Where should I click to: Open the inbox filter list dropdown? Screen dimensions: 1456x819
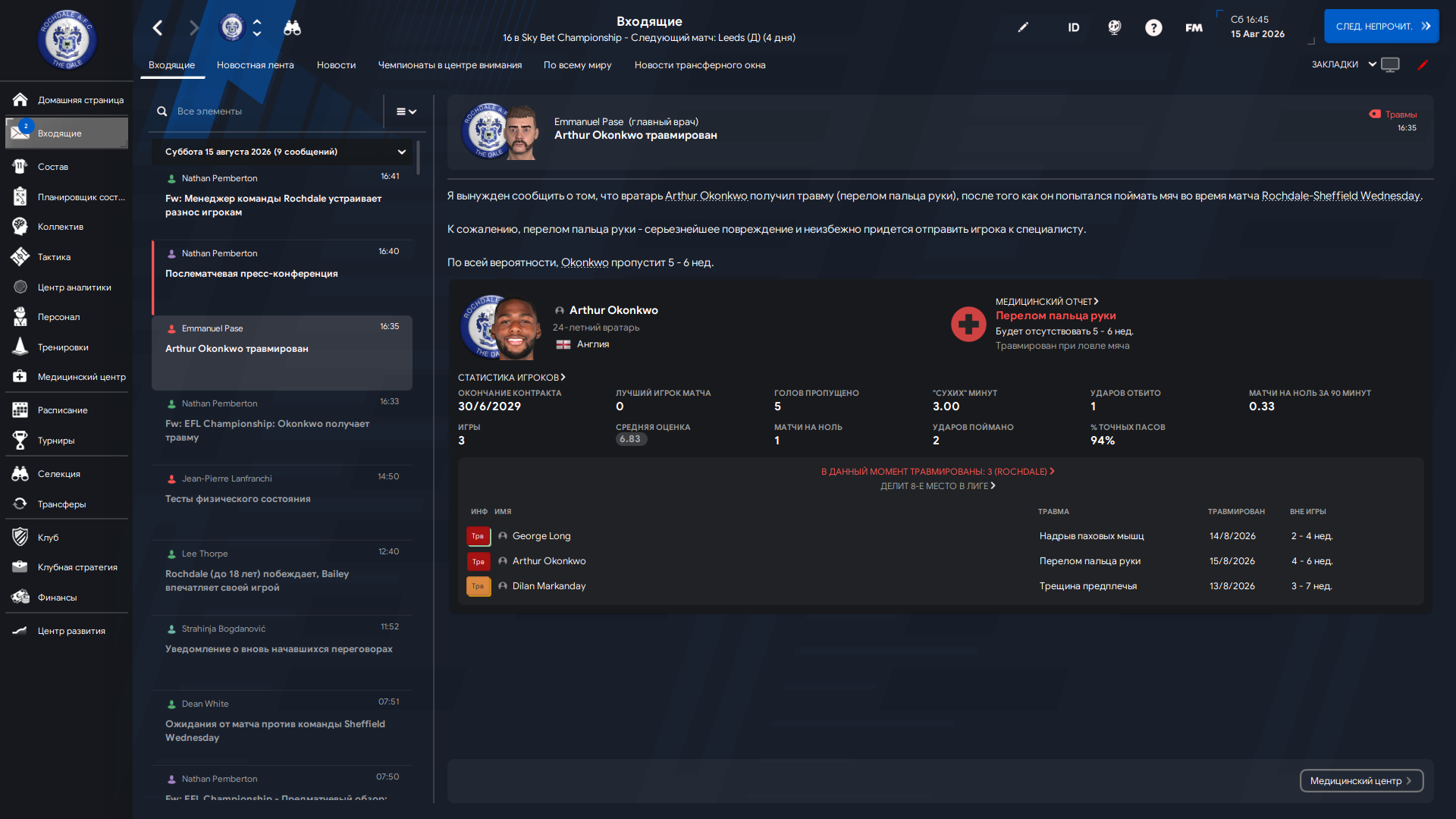[406, 111]
